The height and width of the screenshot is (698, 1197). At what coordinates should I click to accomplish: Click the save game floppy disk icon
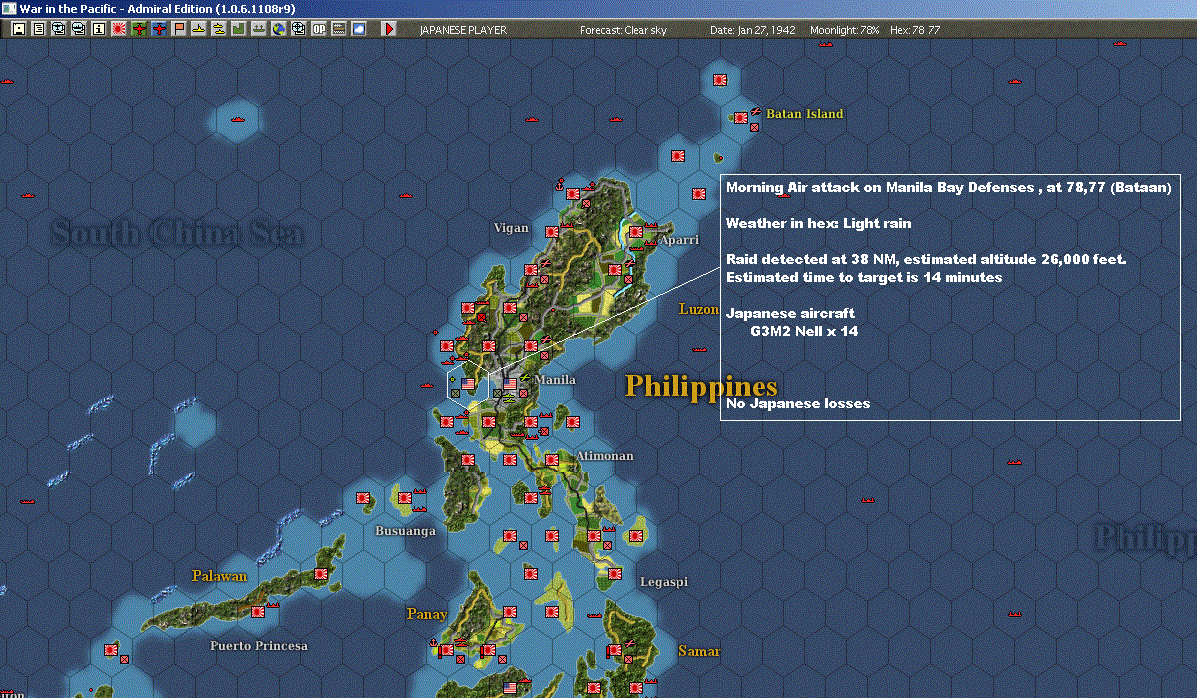click(x=19, y=29)
